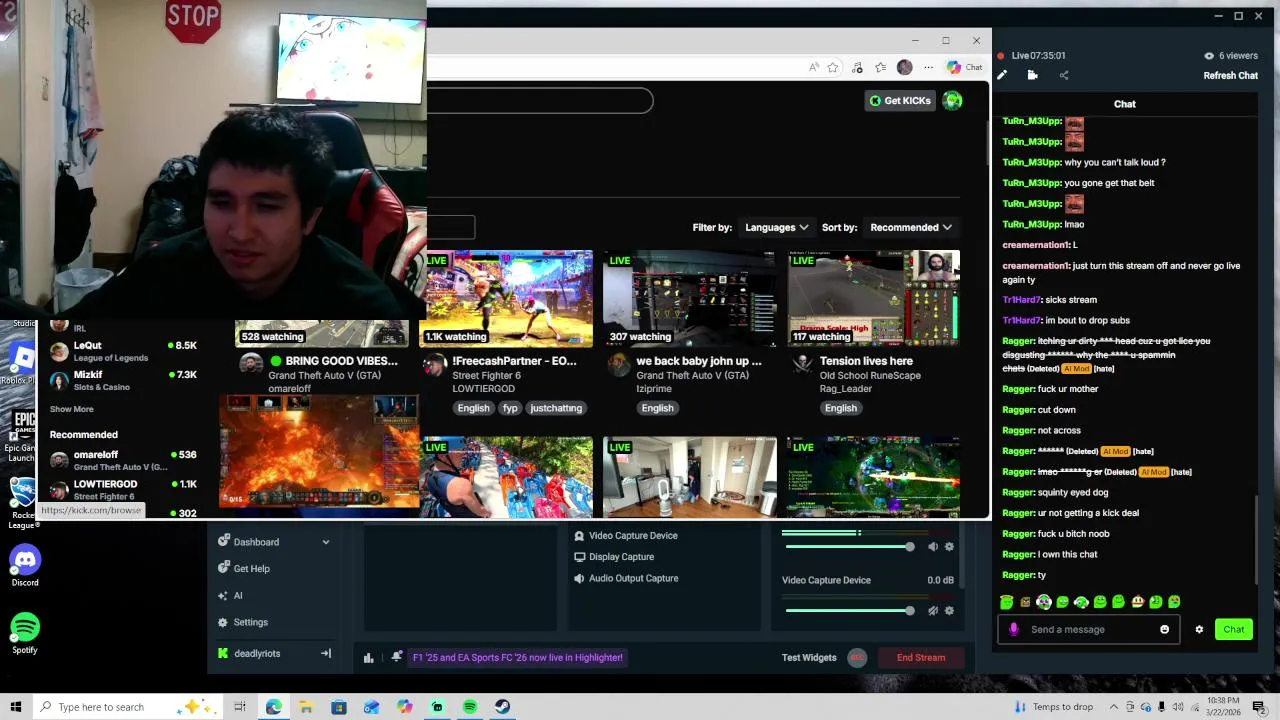Click Get KICKs button
1280x720 pixels.
pyautogui.click(x=900, y=100)
